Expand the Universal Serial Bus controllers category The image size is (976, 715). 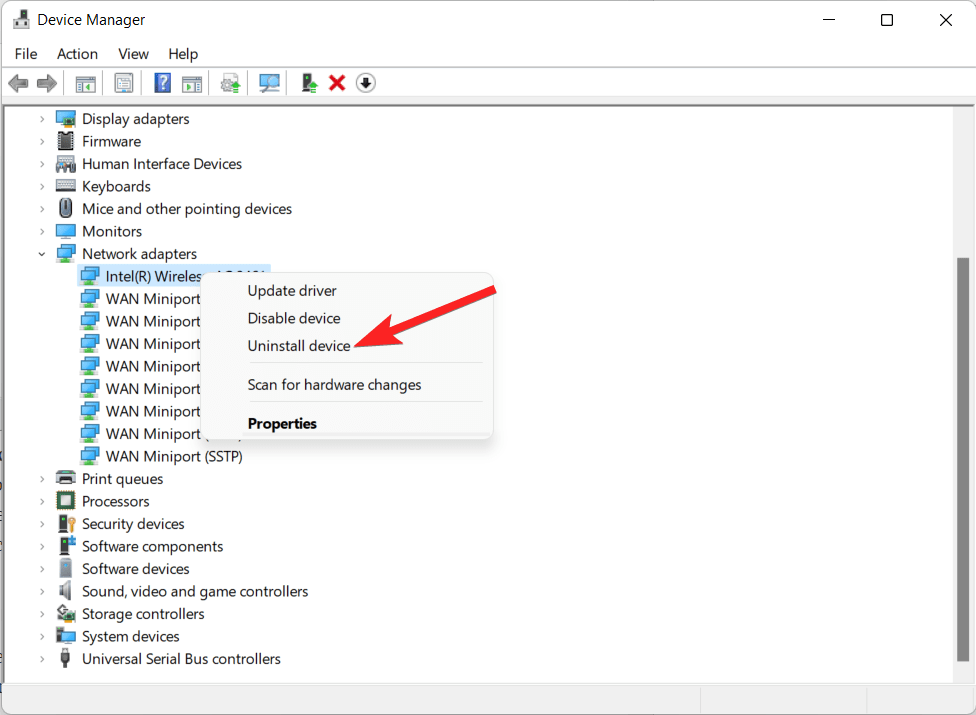click(42, 658)
